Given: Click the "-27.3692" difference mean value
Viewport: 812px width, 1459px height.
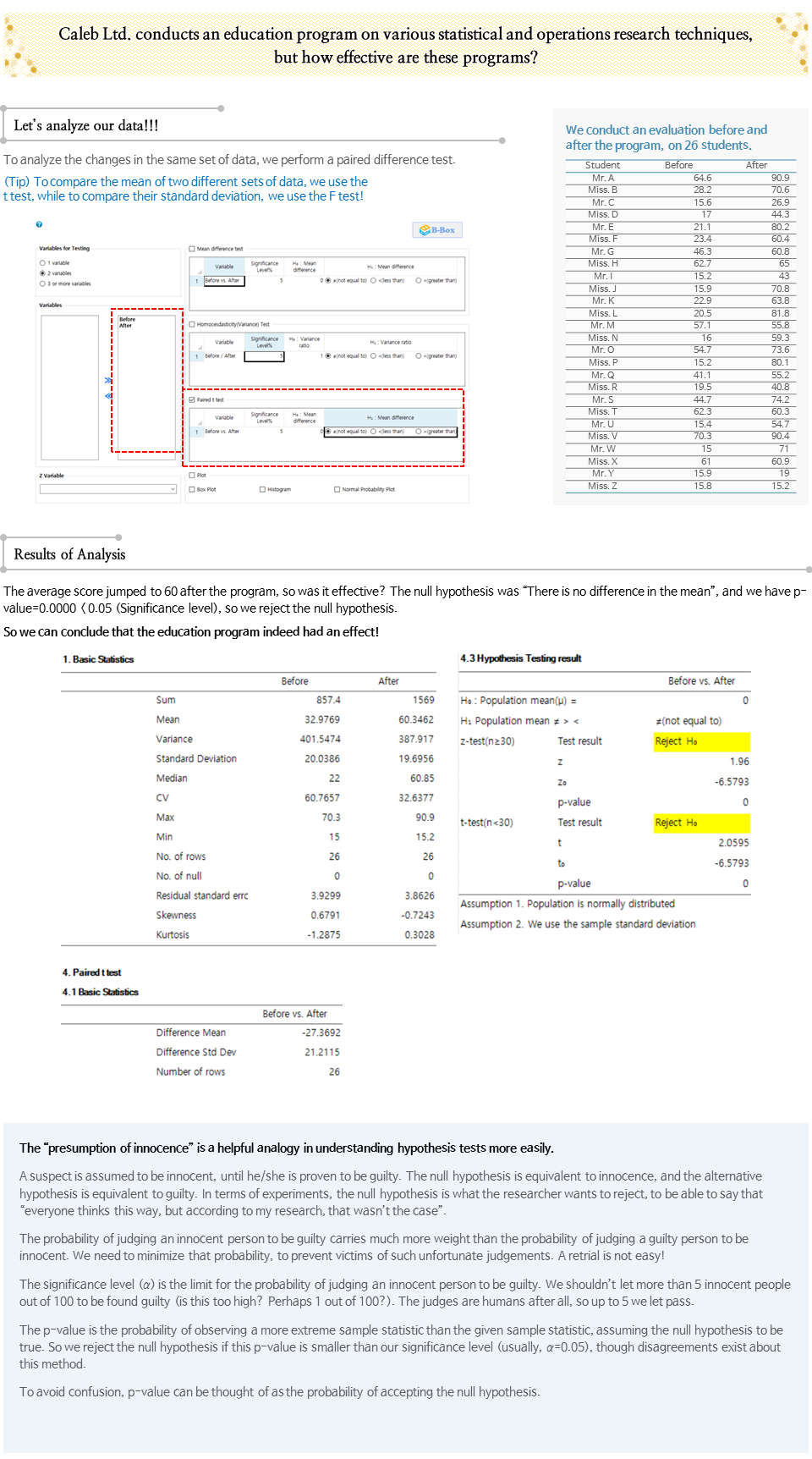Looking at the screenshot, I should coord(321,1032).
